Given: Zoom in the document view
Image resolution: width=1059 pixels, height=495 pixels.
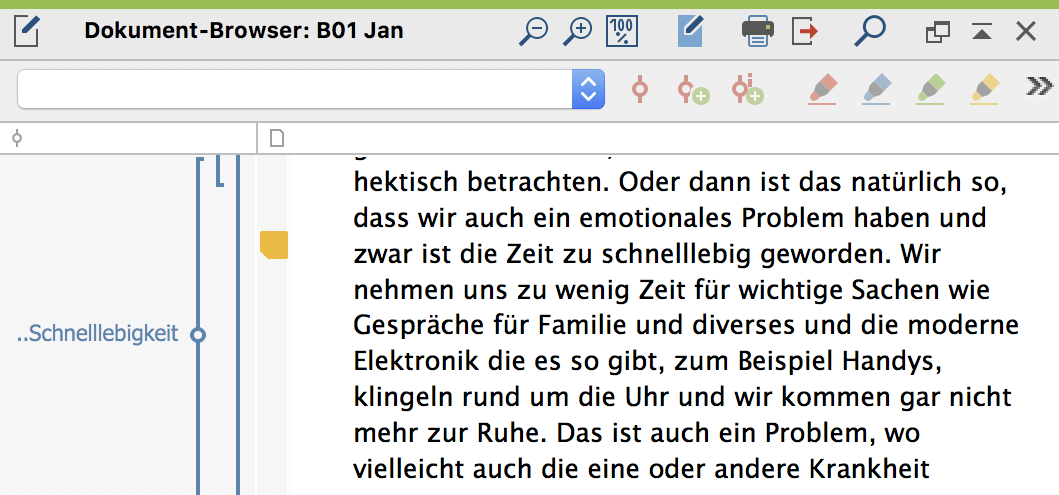Looking at the screenshot, I should point(577,31).
